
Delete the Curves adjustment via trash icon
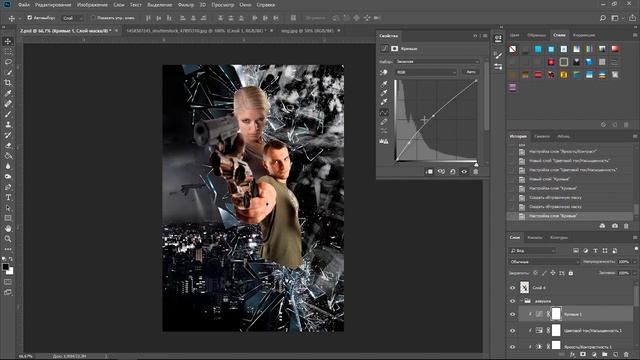[x=476, y=172]
